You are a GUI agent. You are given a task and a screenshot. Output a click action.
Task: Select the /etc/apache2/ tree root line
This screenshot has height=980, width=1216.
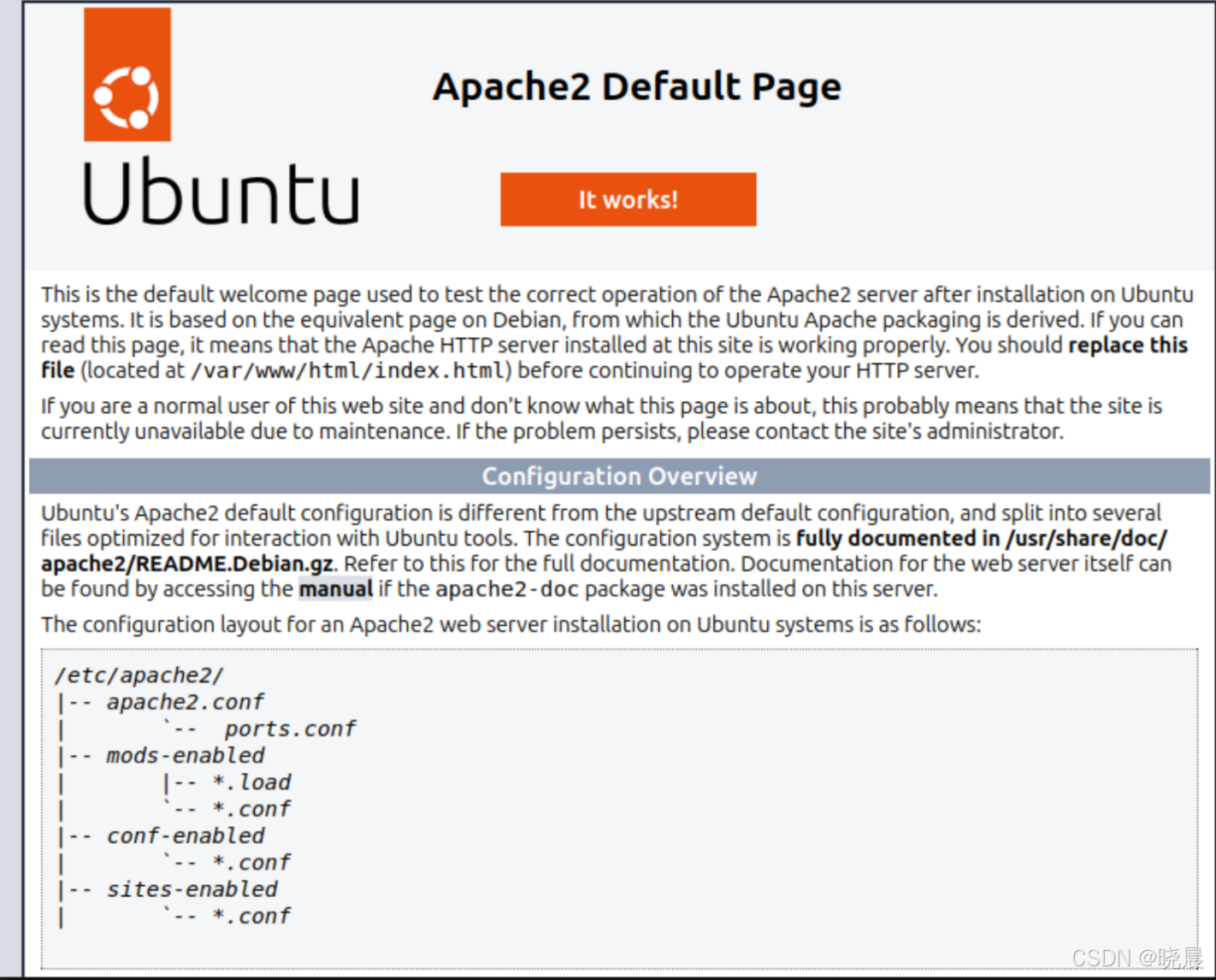tap(139, 676)
